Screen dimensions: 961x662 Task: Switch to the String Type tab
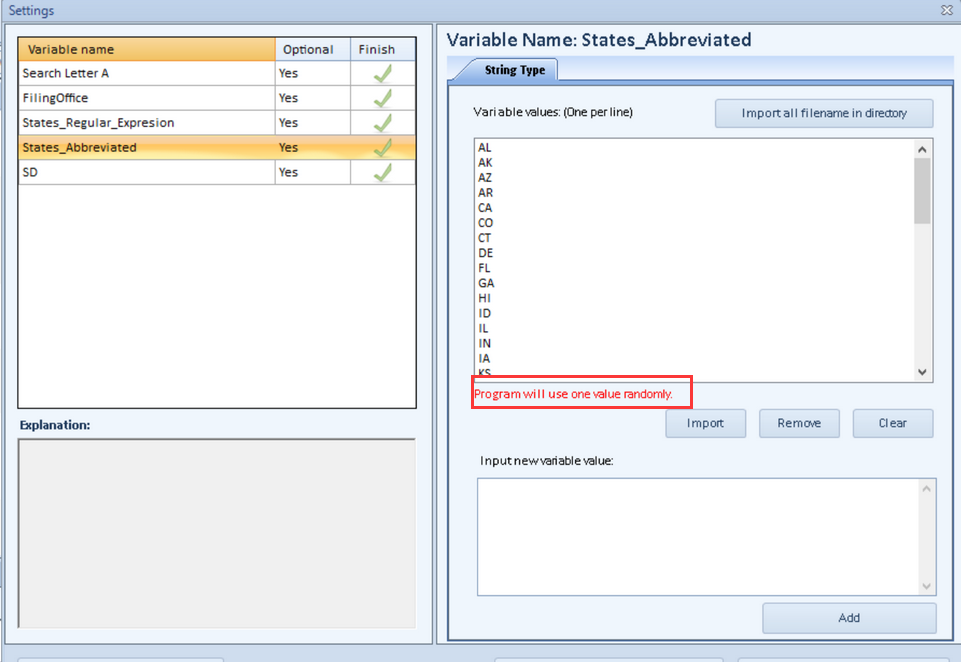click(515, 70)
